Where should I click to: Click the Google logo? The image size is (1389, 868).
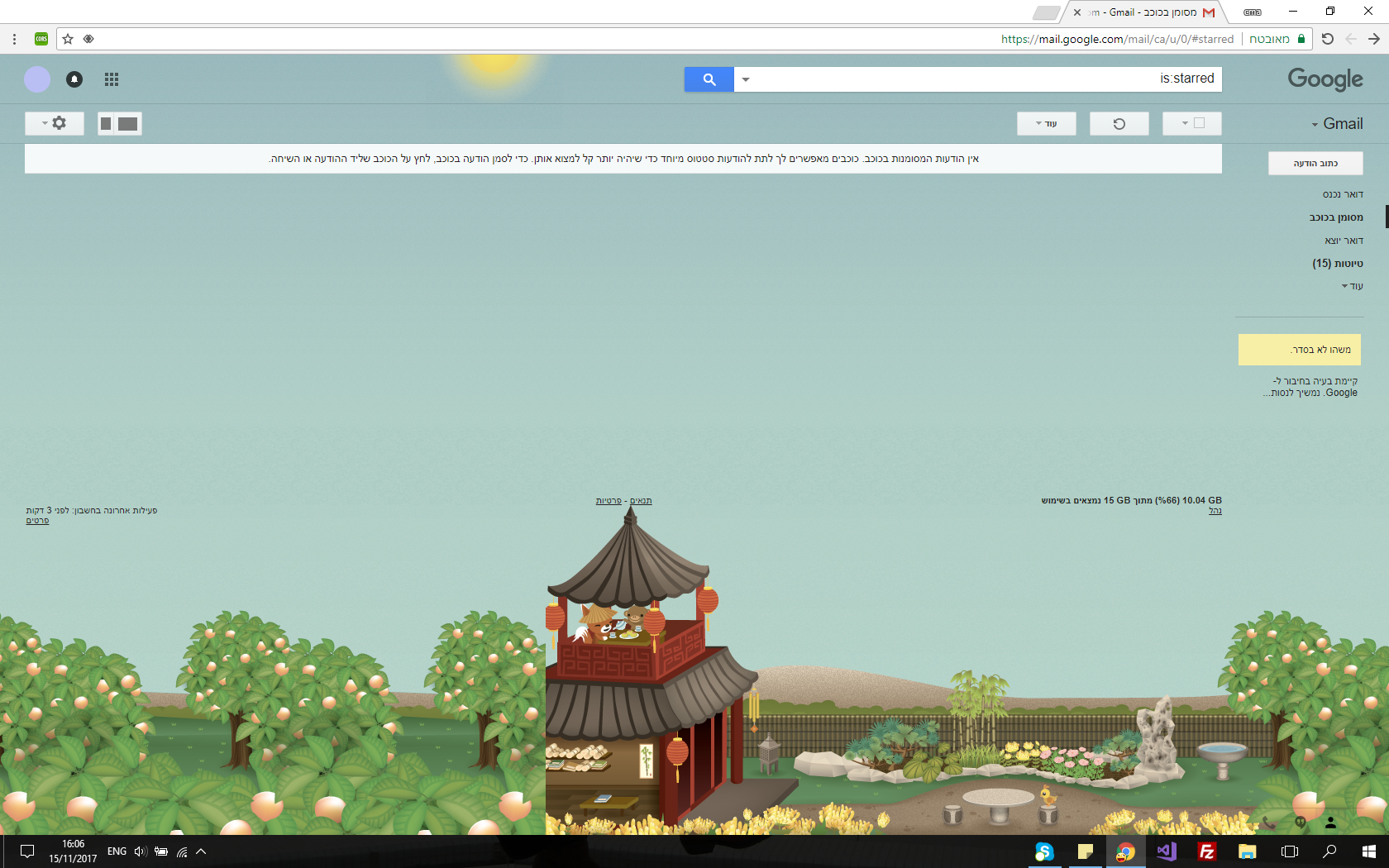(x=1325, y=79)
